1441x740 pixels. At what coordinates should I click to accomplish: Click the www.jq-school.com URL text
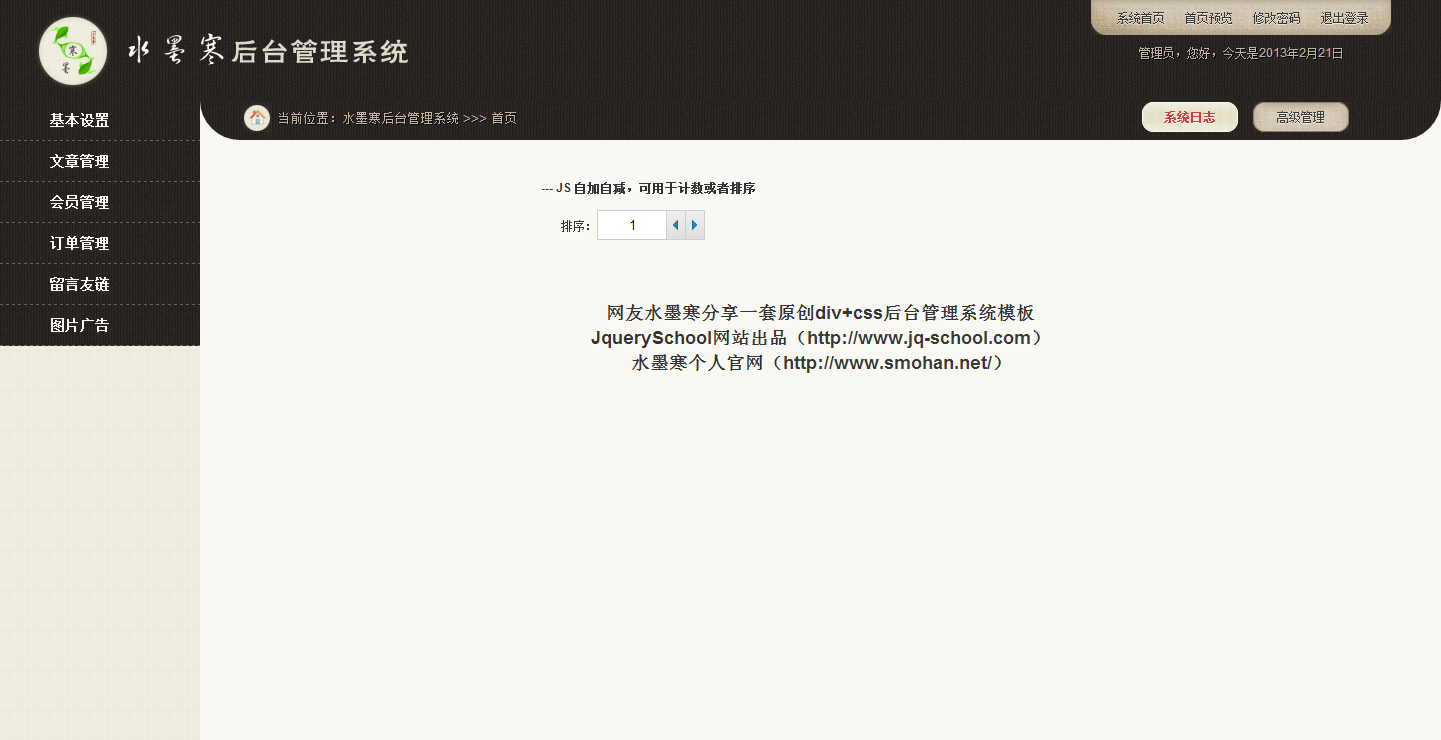[x=918, y=338]
